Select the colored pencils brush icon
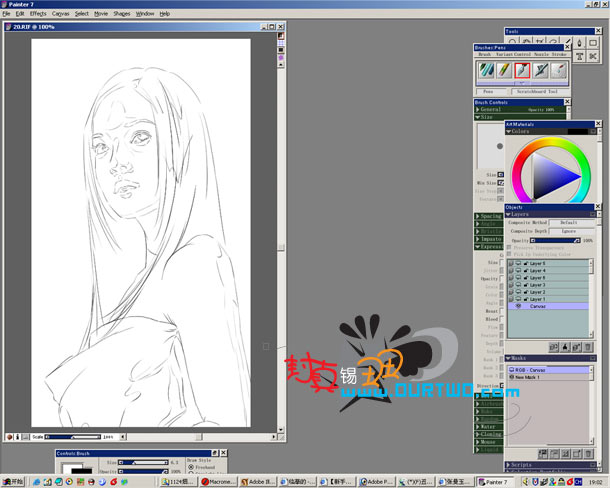610x488 pixels. (504, 70)
